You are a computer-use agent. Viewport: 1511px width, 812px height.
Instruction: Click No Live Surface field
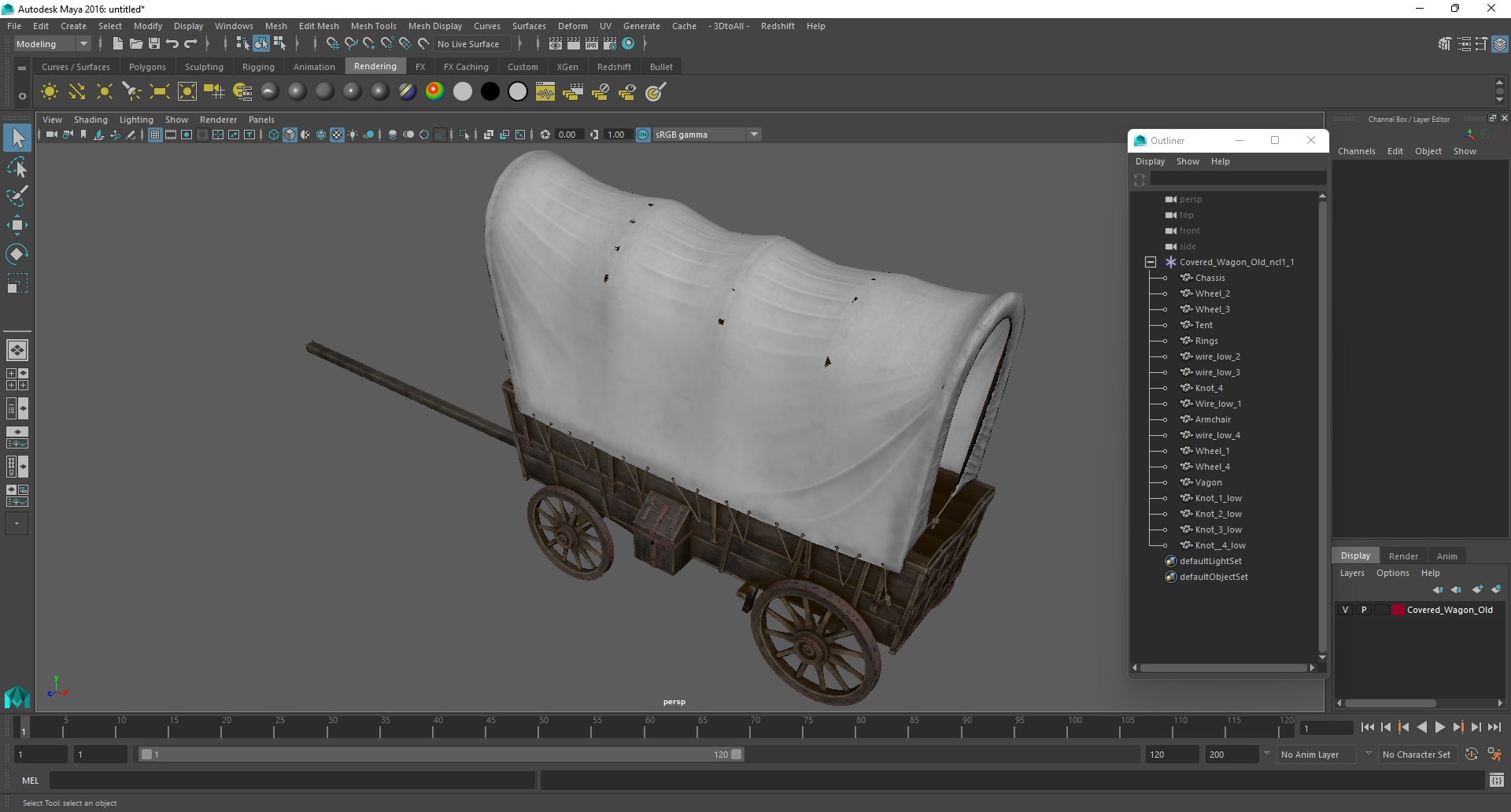pyautogui.click(x=472, y=44)
